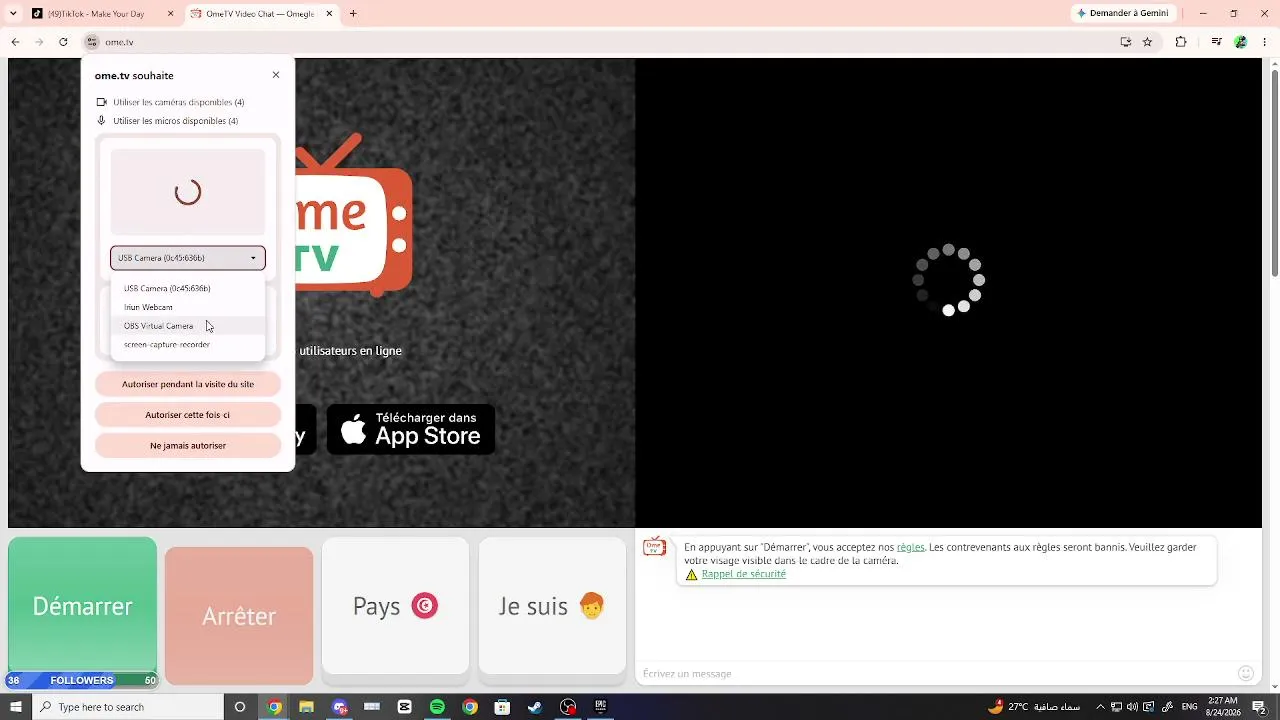Open the Windows notification center
Image resolution: width=1280 pixels, height=720 pixels.
coord(1260,707)
